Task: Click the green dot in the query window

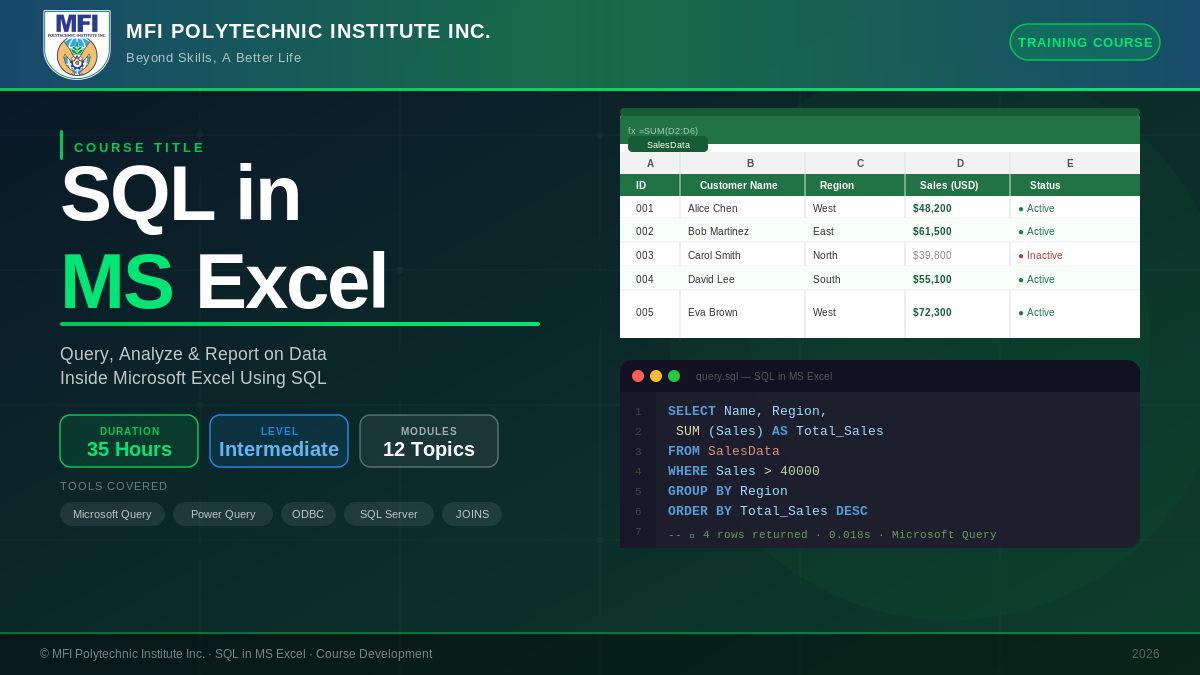Action: coord(674,376)
